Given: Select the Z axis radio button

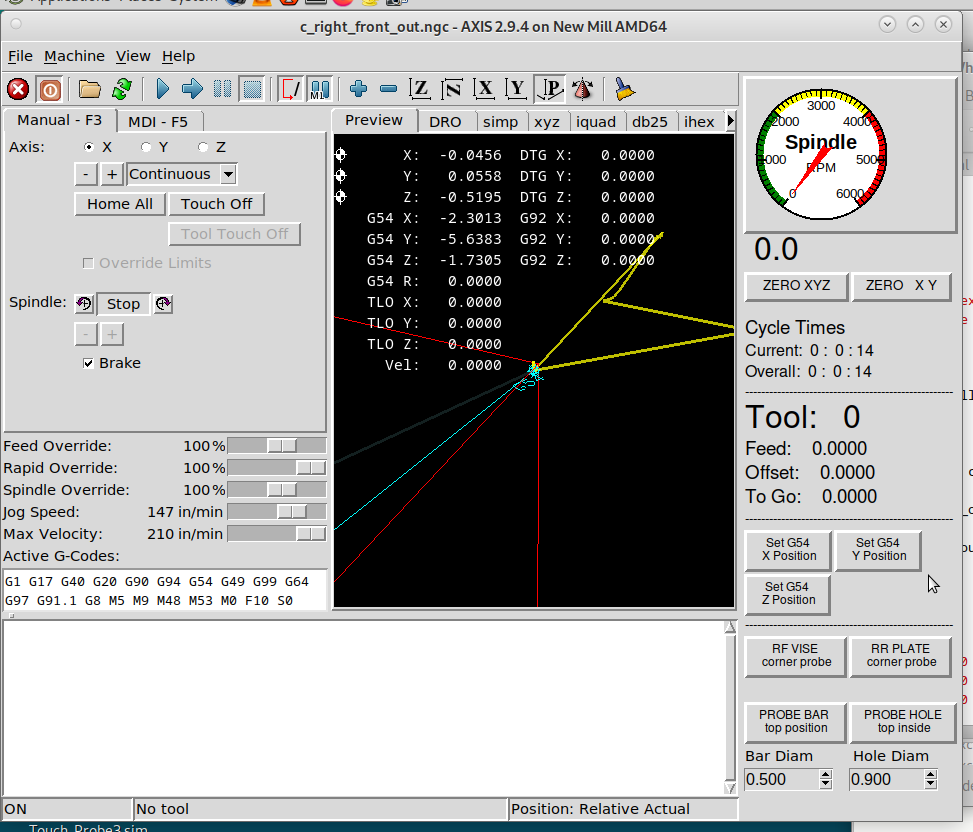Looking at the screenshot, I should [x=204, y=147].
